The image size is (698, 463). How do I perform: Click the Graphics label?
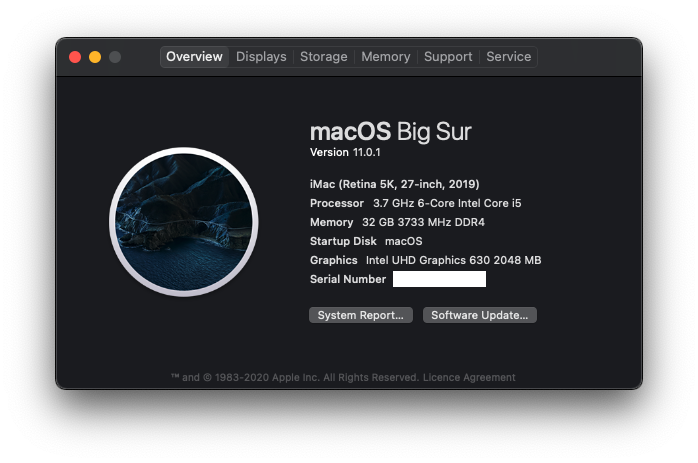tap(333, 260)
